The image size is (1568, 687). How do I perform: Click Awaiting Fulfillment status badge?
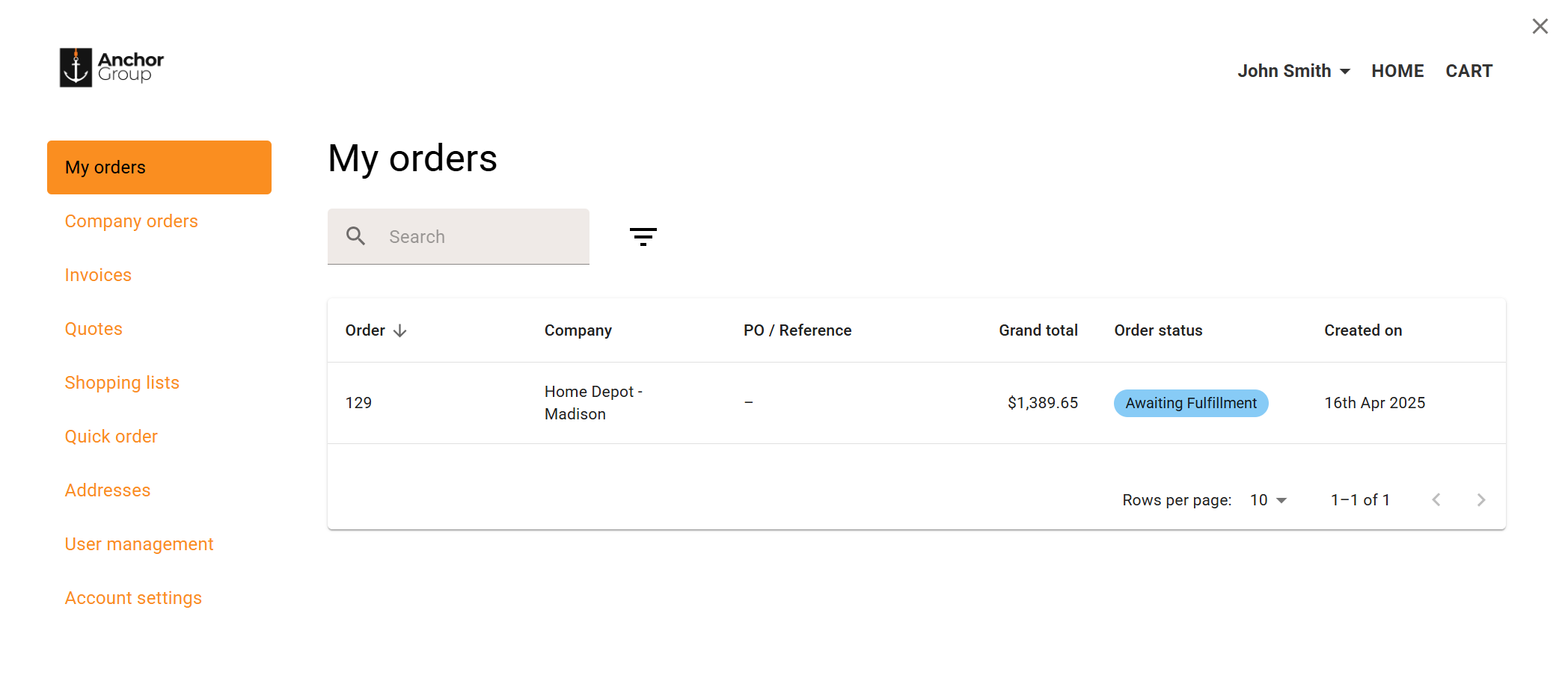coord(1191,403)
